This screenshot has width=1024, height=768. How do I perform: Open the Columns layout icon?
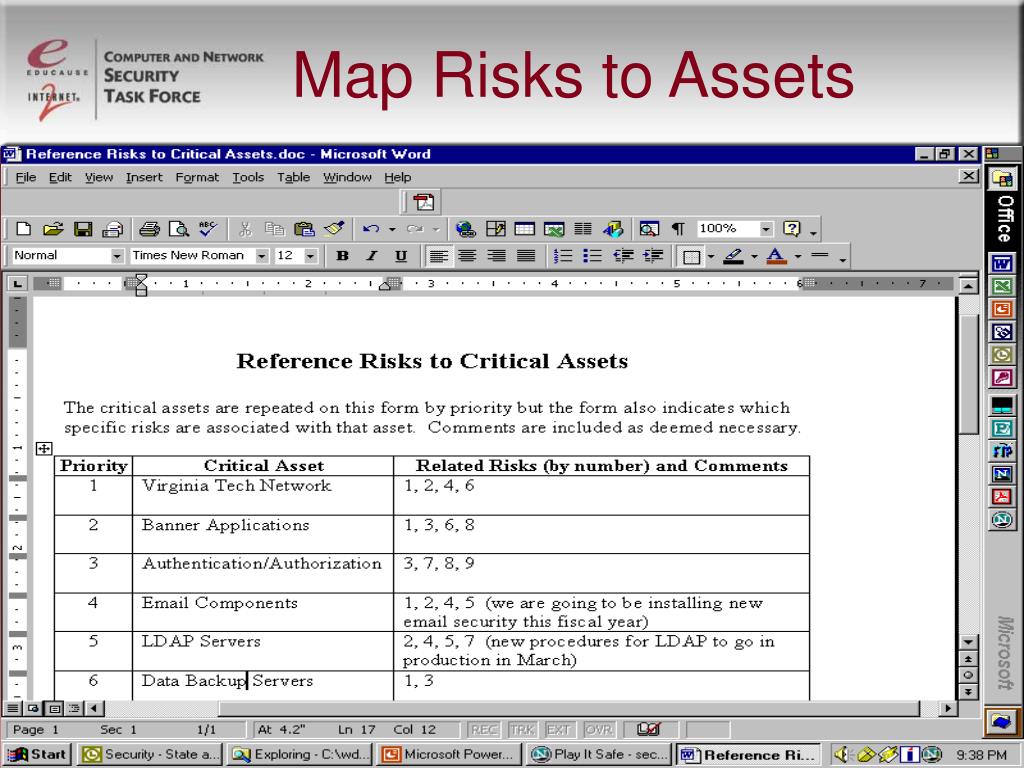point(583,229)
